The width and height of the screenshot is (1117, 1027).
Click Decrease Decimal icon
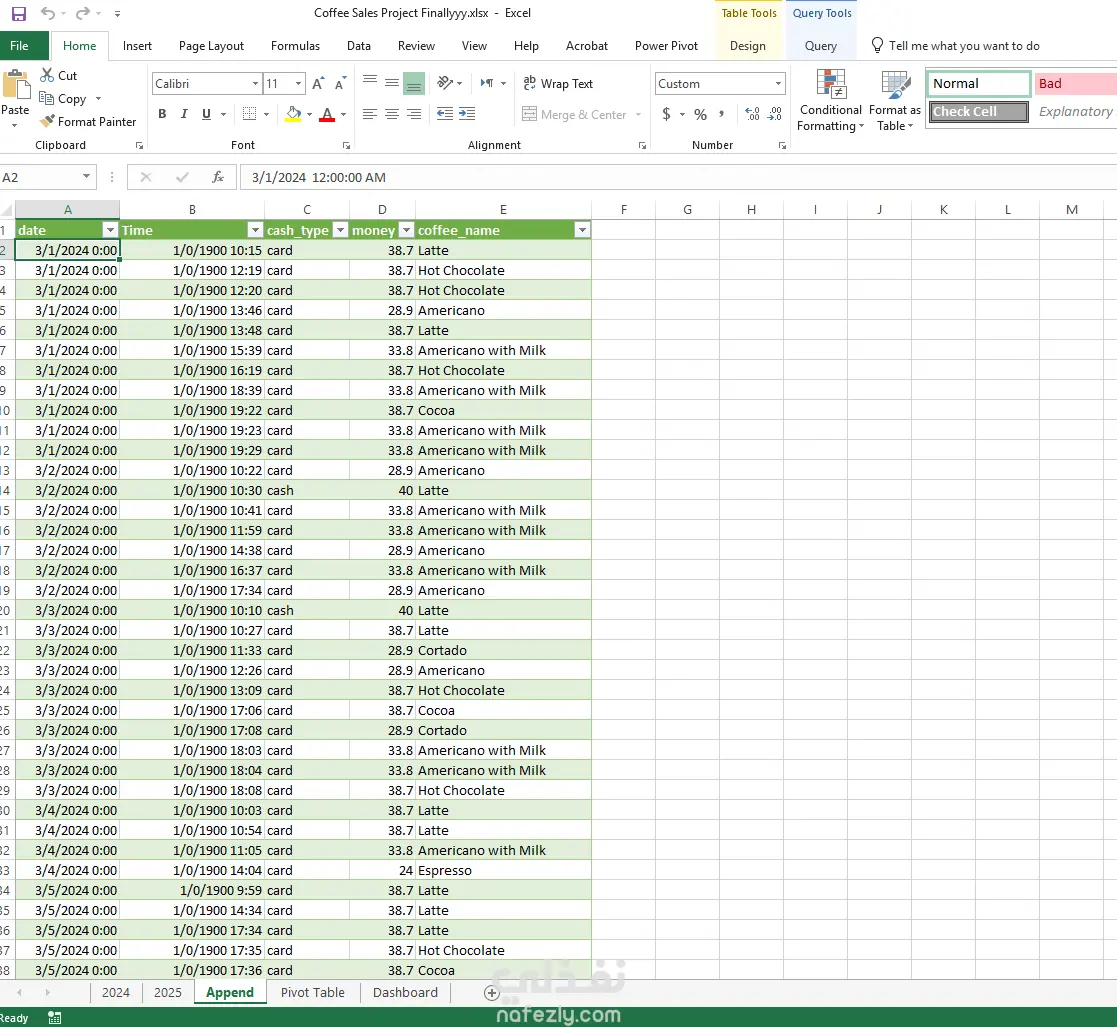pyautogui.click(x=775, y=114)
